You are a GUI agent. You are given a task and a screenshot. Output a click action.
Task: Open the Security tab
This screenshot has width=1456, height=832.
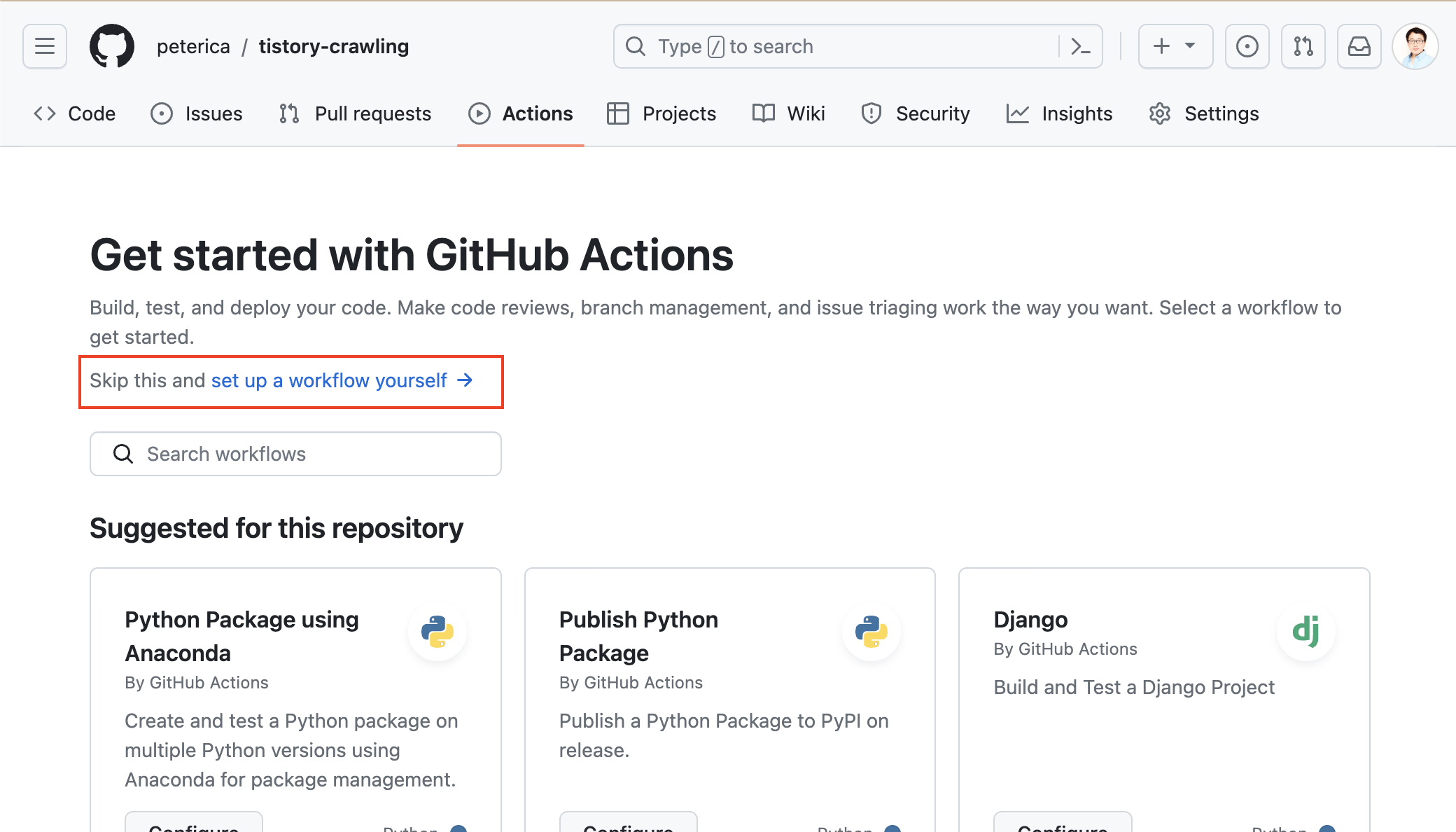[x=915, y=113]
